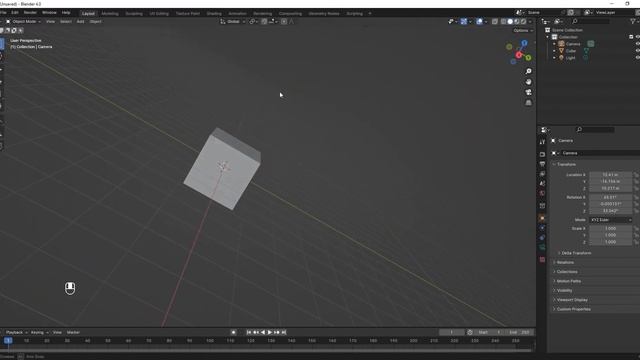Expand the Viewport Display panel
This screenshot has height=360, width=640.
pos(572,300)
